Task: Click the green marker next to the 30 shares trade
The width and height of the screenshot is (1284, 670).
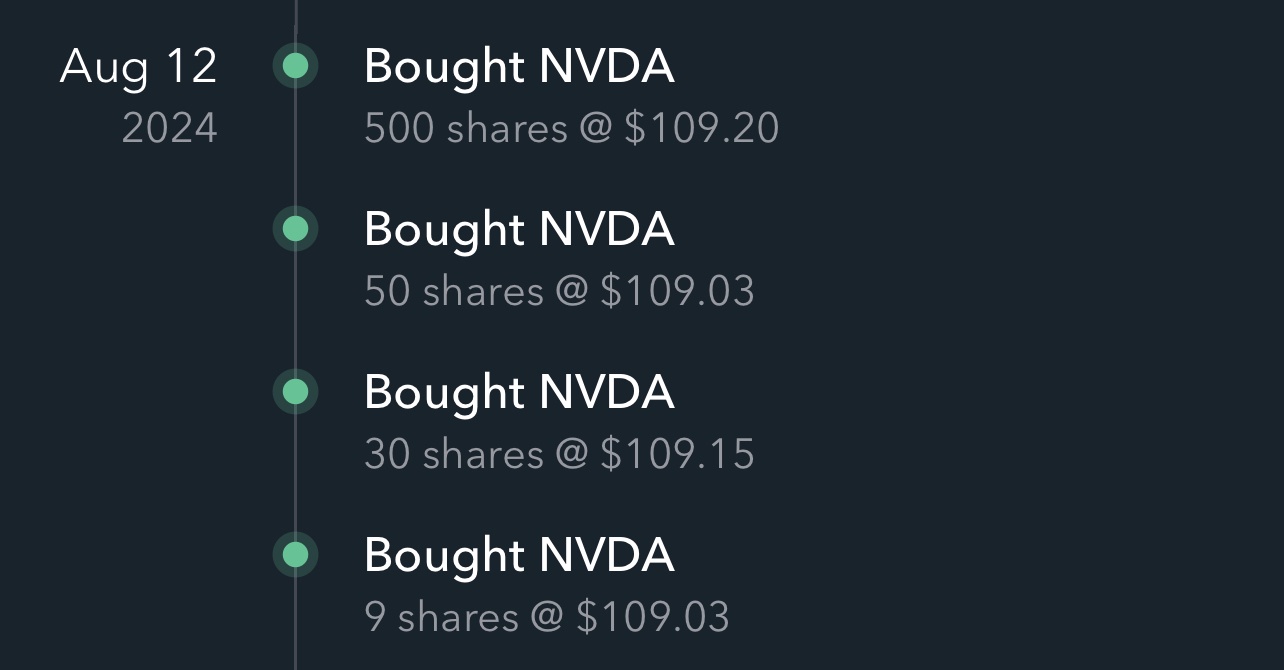Action: pyautogui.click(x=295, y=391)
